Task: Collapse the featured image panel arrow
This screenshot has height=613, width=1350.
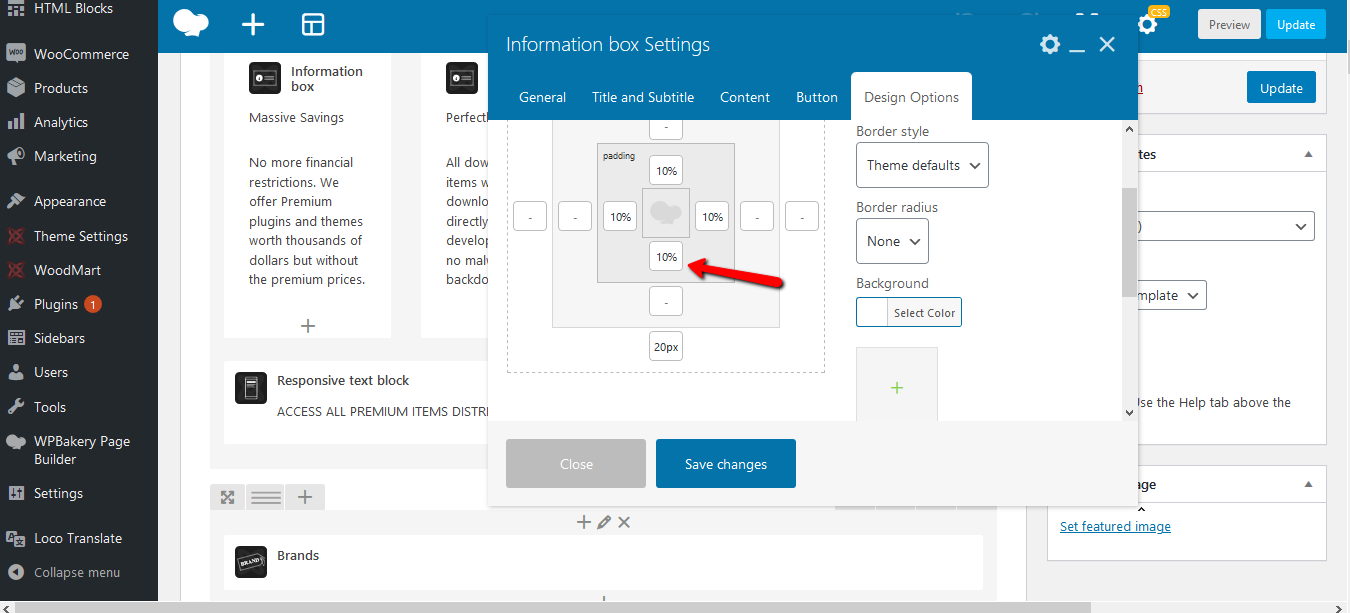Action: click(1308, 485)
